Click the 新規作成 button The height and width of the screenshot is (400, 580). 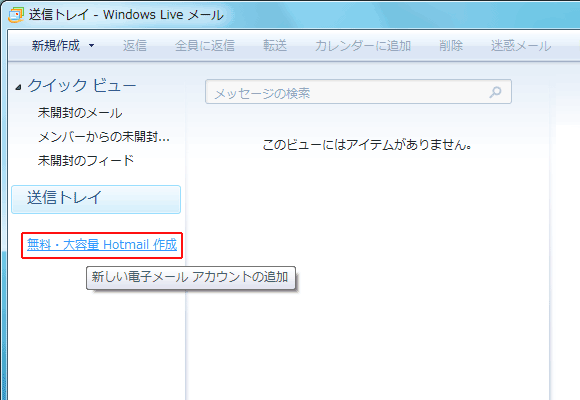[56, 46]
